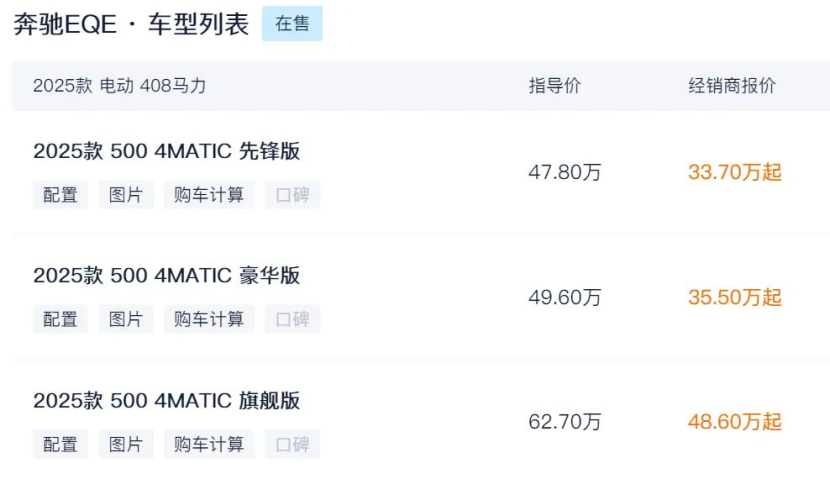The width and height of the screenshot is (830, 479).
Task: Open 图片 for the 先锋版 model
Action: (x=126, y=195)
